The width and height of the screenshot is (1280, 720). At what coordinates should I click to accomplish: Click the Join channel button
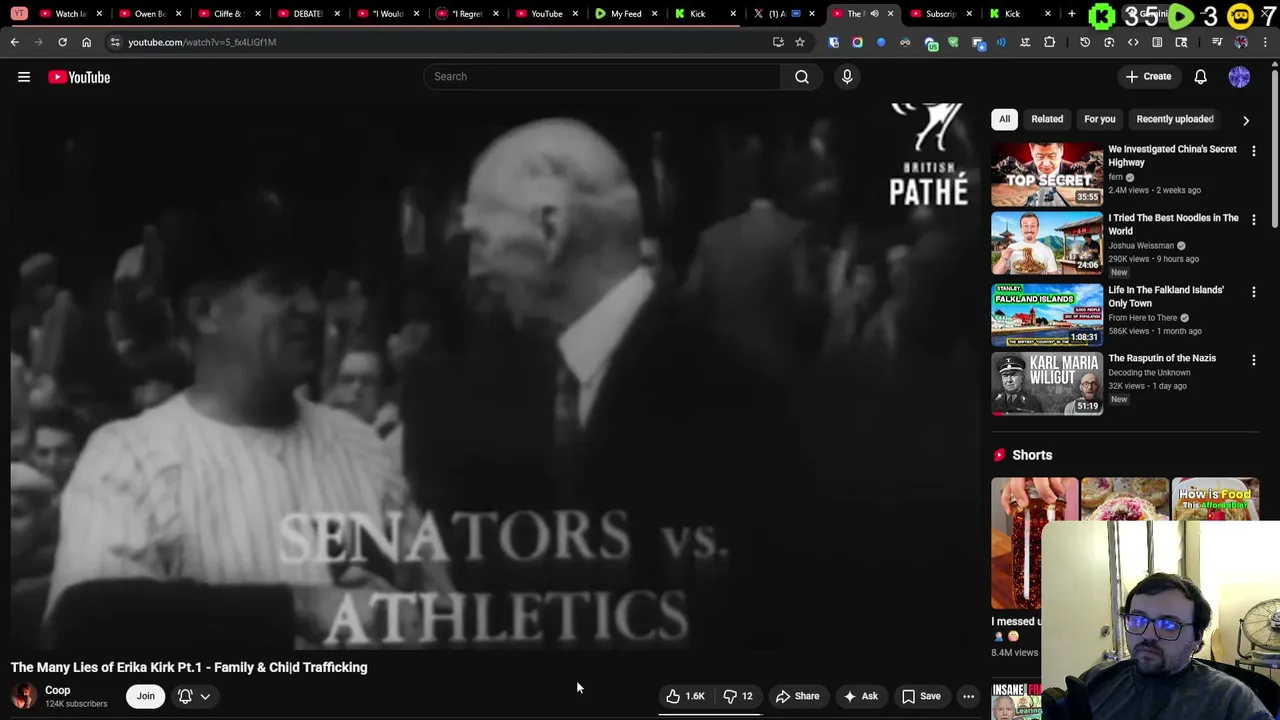tap(145, 696)
